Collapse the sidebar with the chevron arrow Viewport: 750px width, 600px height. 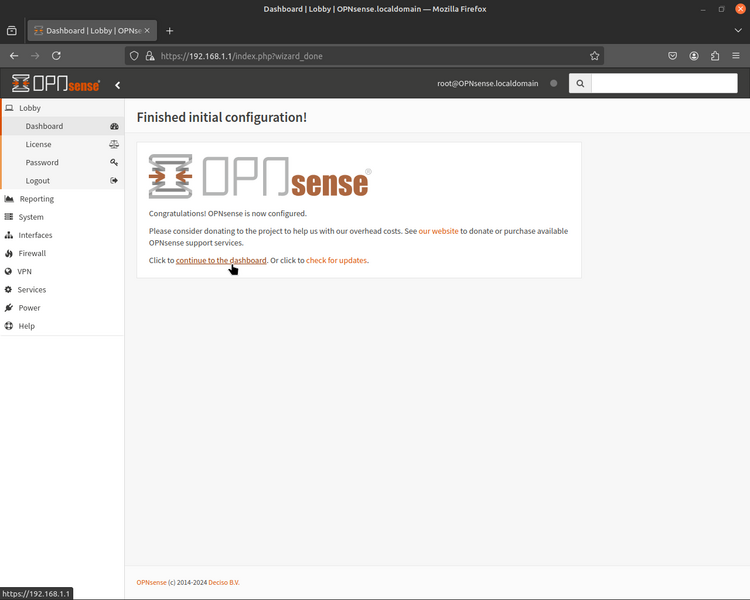pos(117,85)
